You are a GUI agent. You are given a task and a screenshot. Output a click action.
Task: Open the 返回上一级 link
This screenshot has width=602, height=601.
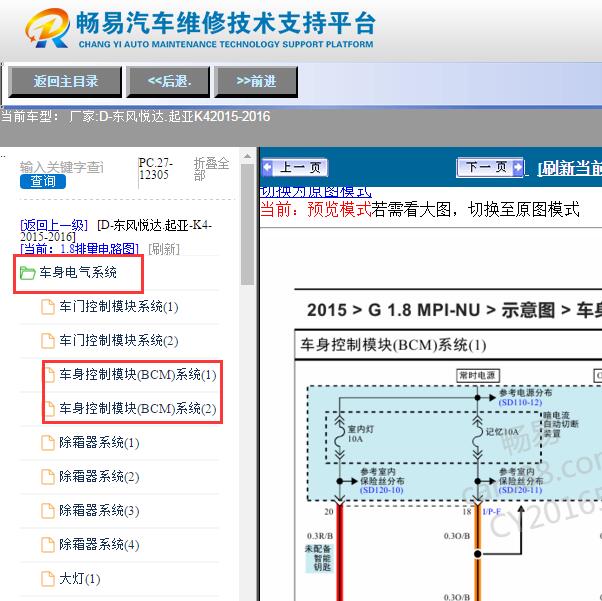coord(54,225)
